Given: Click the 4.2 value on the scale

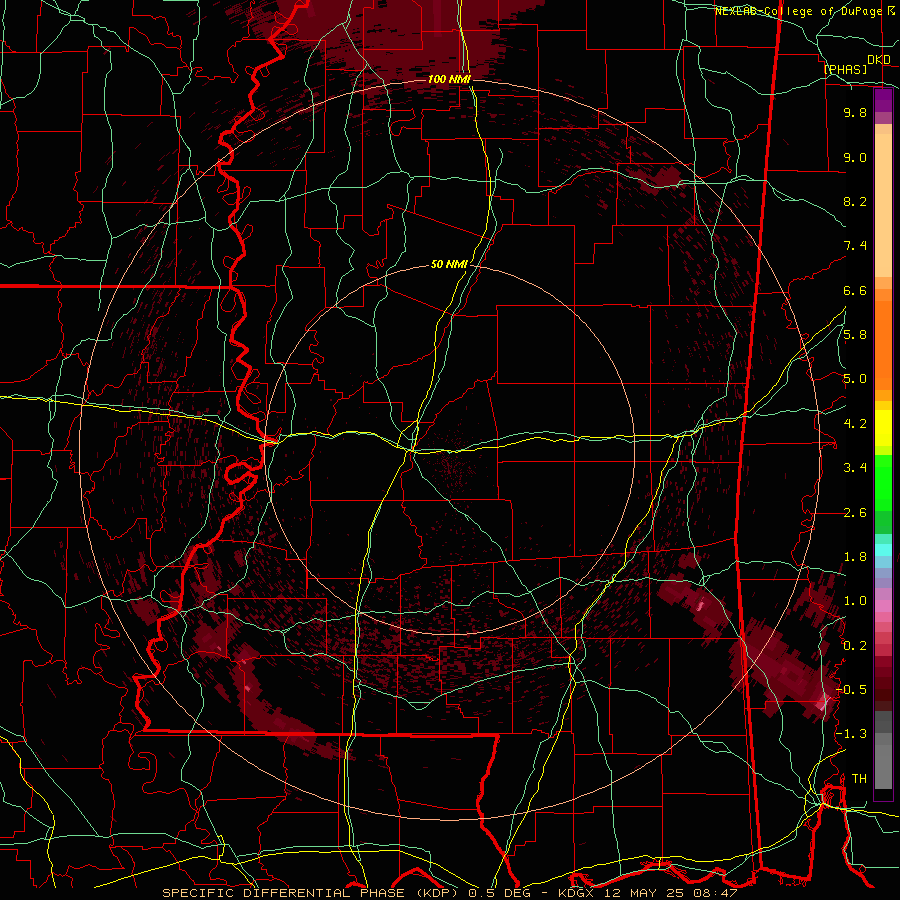Looking at the screenshot, I should (x=855, y=424).
